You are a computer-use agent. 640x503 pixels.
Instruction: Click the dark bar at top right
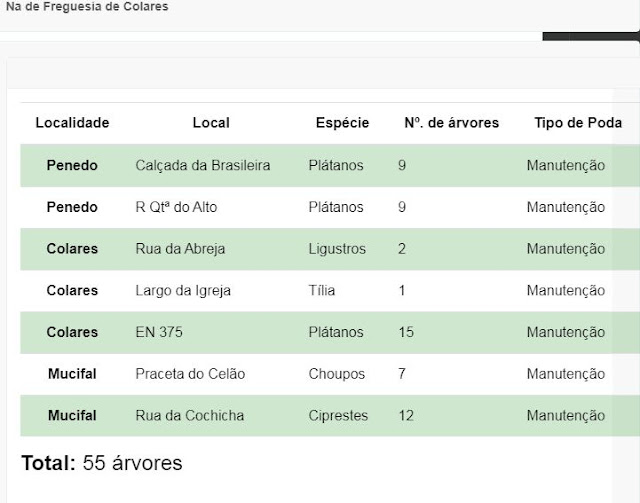pyautogui.click(x=591, y=36)
